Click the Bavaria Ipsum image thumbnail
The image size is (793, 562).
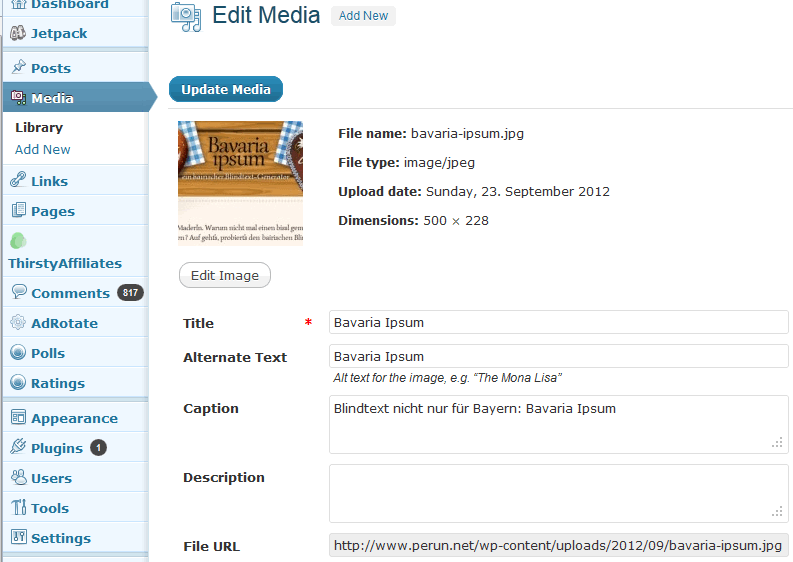(240, 183)
